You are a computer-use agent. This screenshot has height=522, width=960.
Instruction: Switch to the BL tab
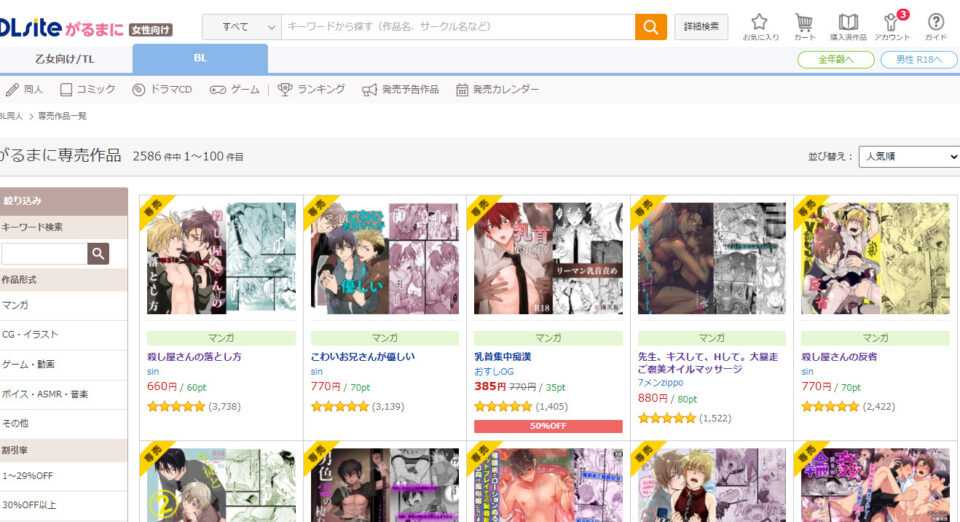[x=200, y=58]
